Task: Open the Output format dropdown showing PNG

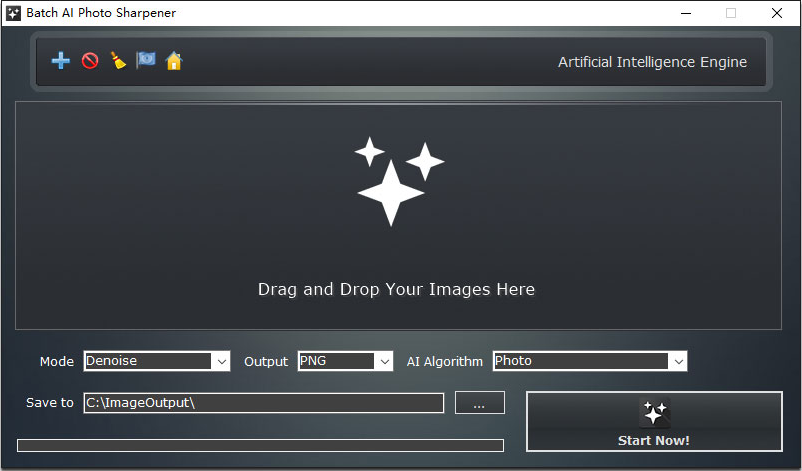Action: coord(345,361)
